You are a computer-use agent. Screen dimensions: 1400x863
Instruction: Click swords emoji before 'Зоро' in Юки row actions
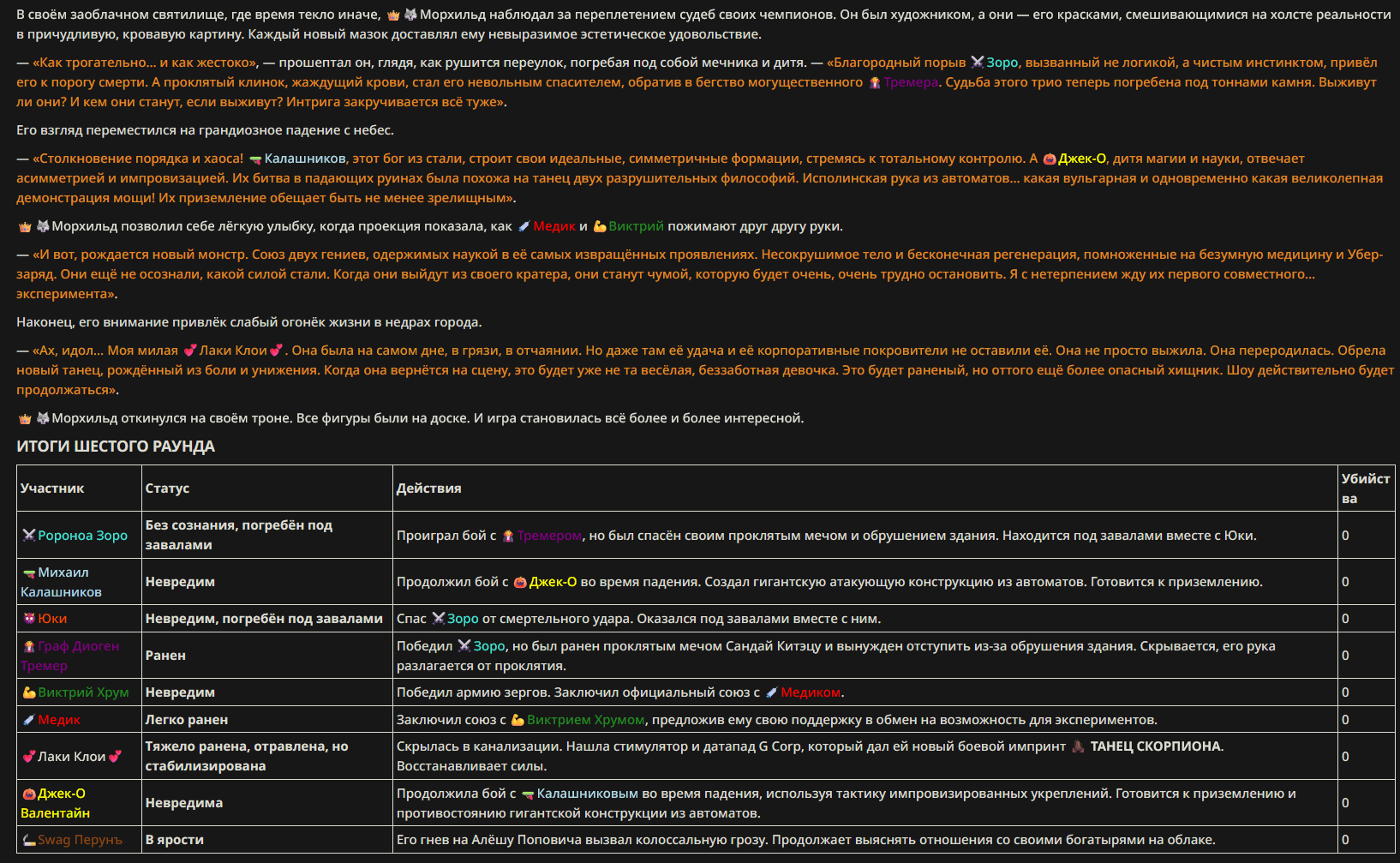439,619
